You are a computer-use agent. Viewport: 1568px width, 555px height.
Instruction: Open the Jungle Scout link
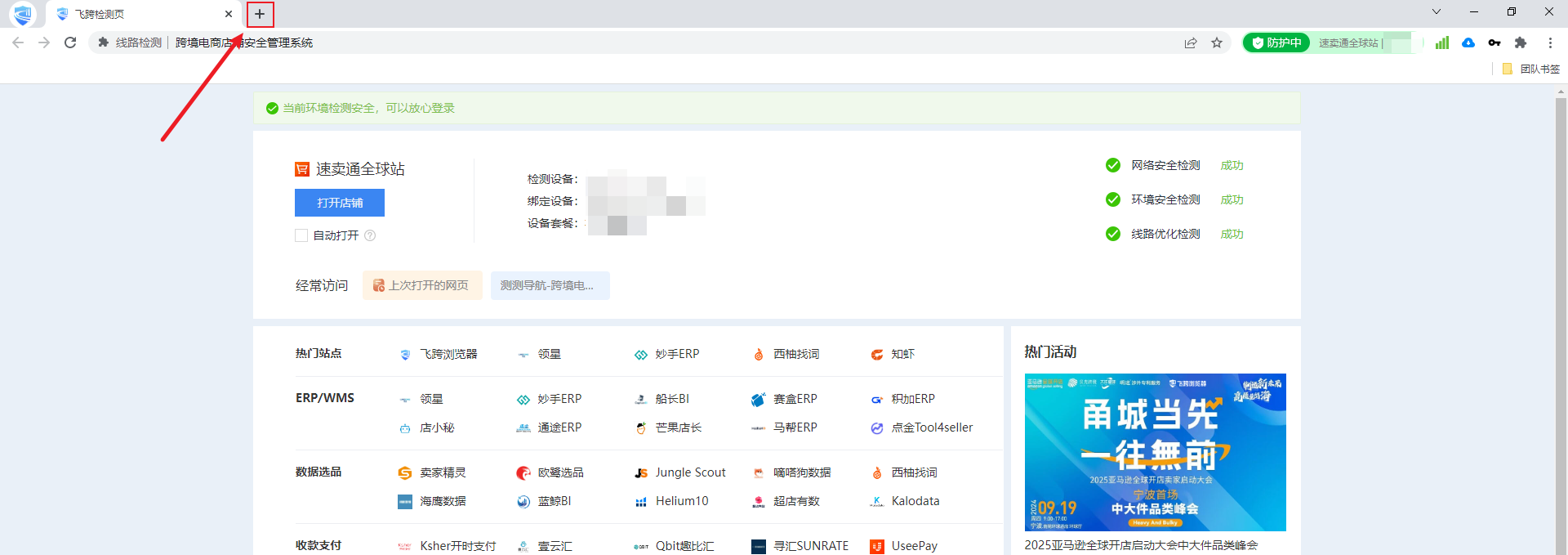[x=689, y=472]
